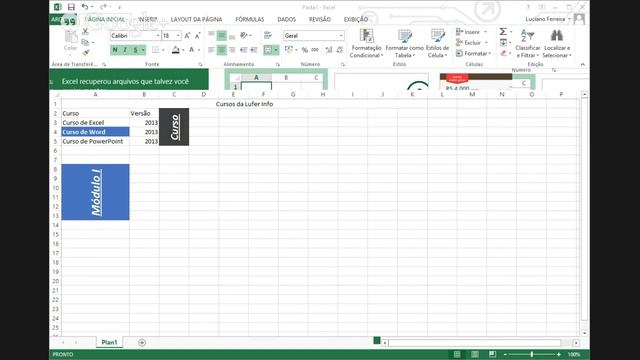
Task: Switch to the PÁGINA INICIAL tab
Action: pyautogui.click(x=105, y=19)
